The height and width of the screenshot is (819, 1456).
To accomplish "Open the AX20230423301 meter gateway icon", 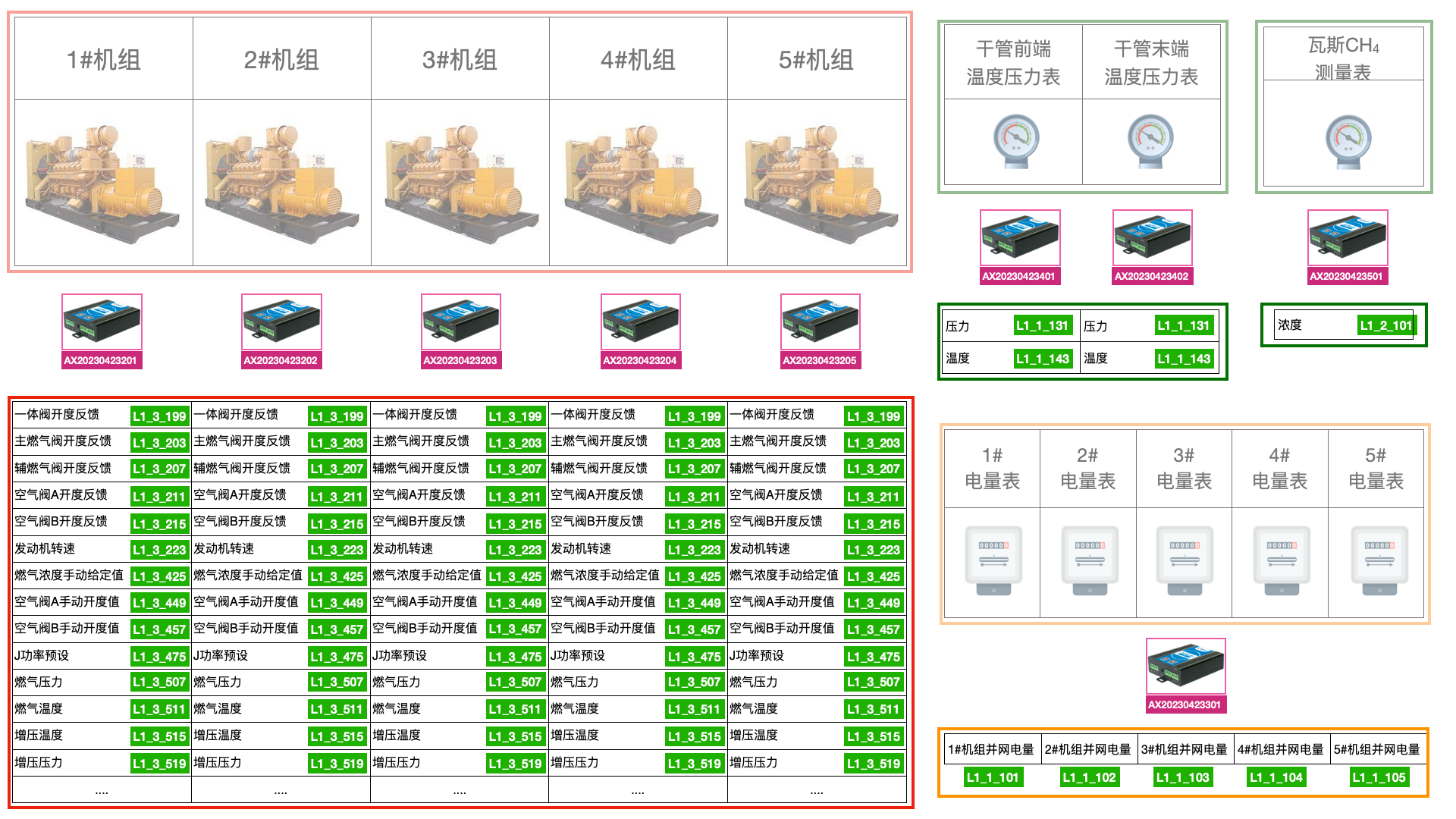I will 1185,667.
